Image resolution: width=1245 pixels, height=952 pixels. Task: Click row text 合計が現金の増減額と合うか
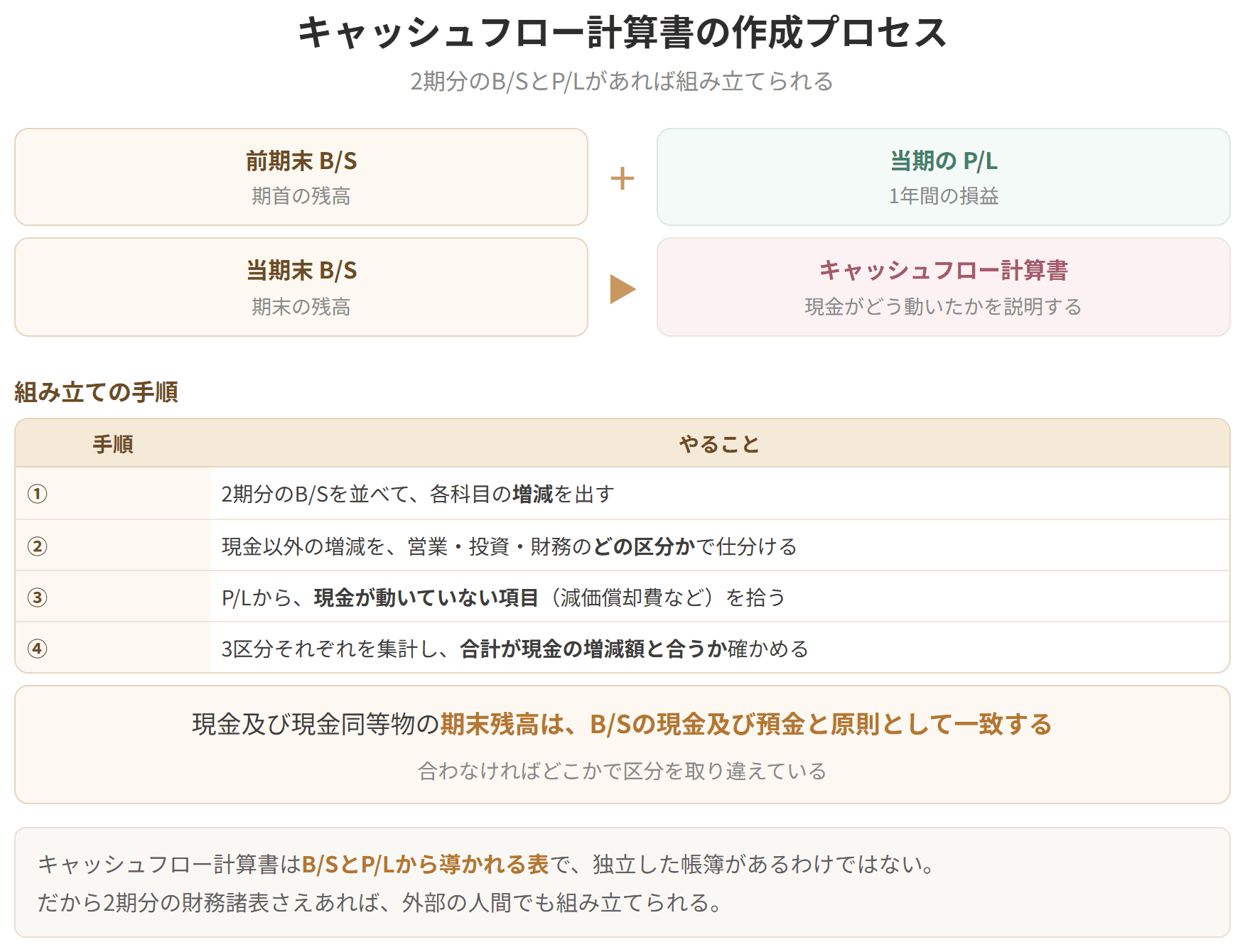click(593, 649)
